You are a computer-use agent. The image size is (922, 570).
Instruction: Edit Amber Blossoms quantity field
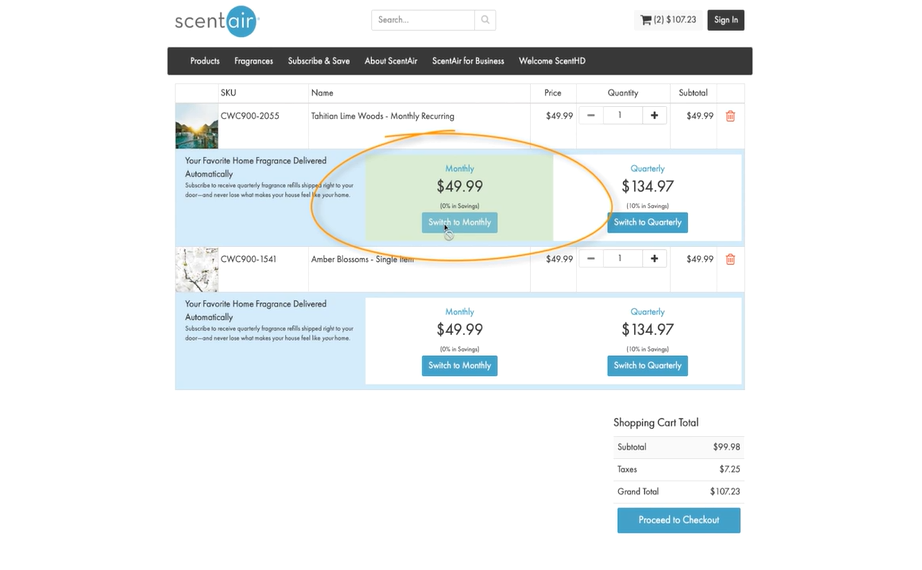point(622,258)
